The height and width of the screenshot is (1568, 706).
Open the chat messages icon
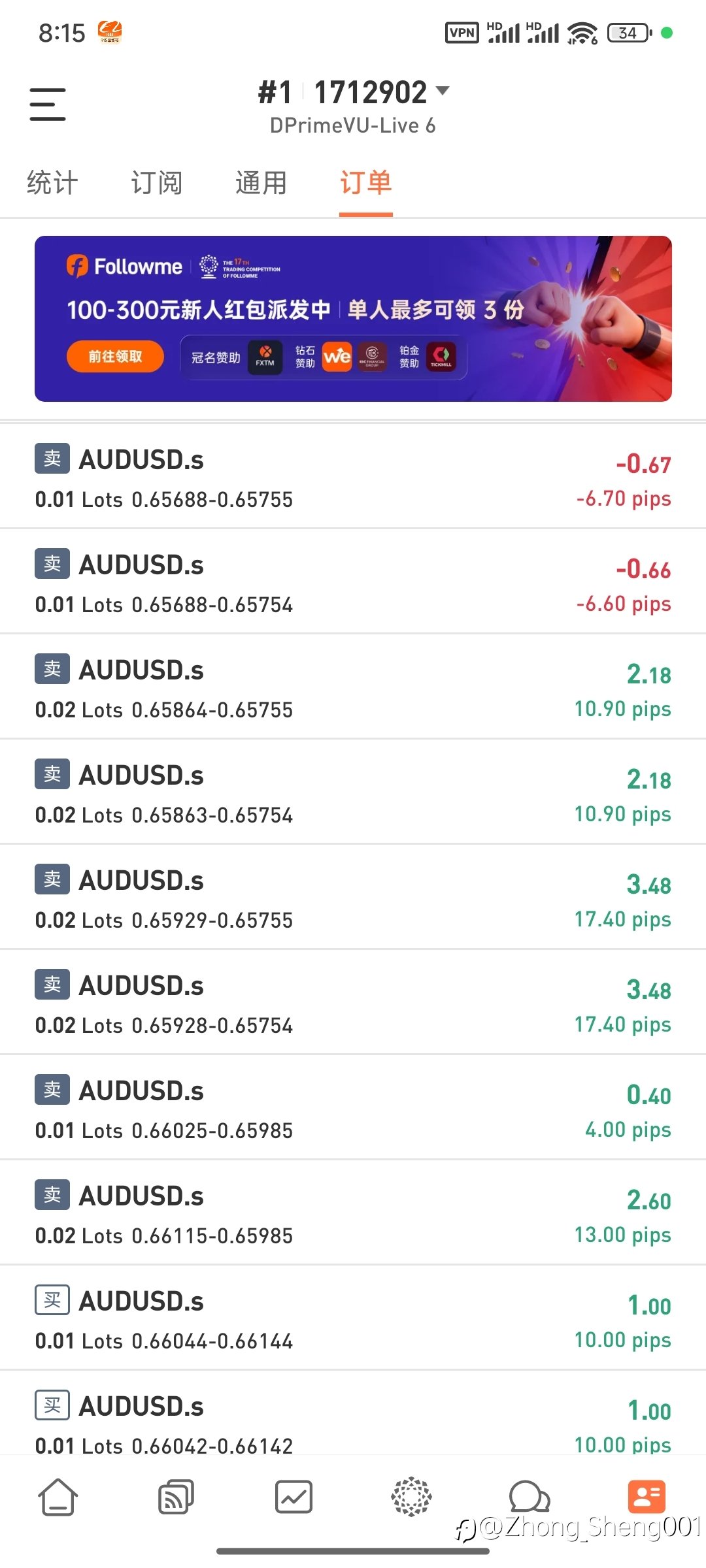(x=529, y=1497)
